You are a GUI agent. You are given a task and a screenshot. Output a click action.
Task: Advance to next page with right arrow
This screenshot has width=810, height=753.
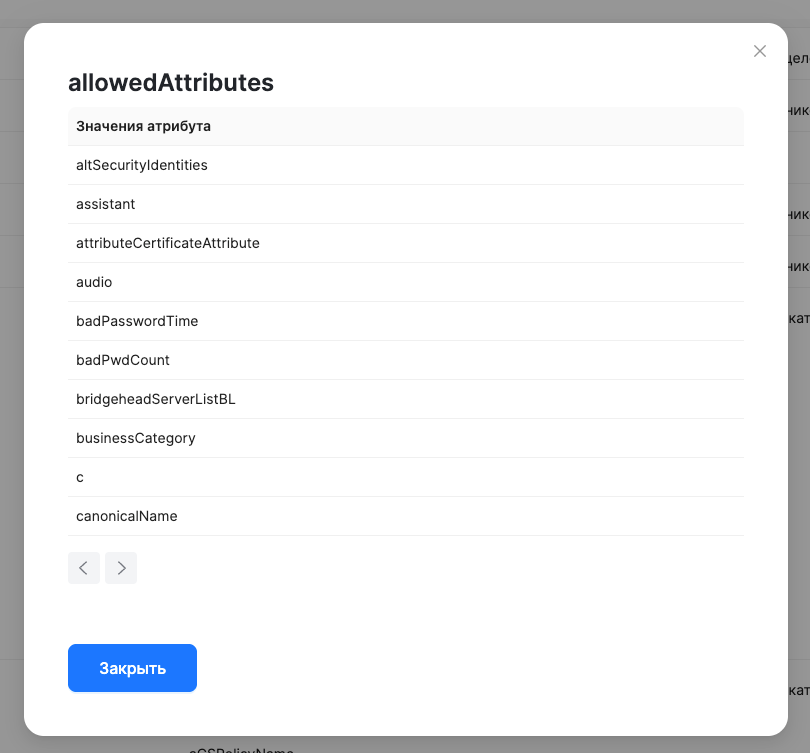click(121, 567)
